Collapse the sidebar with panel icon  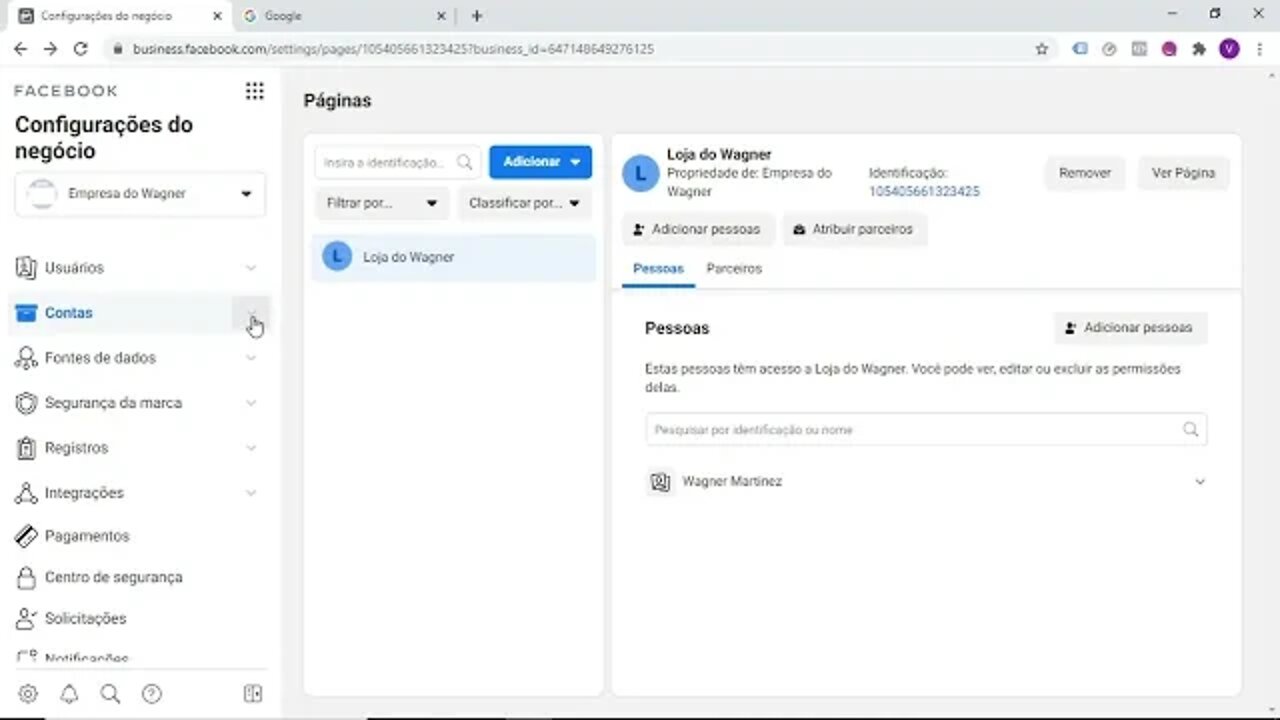tap(253, 694)
